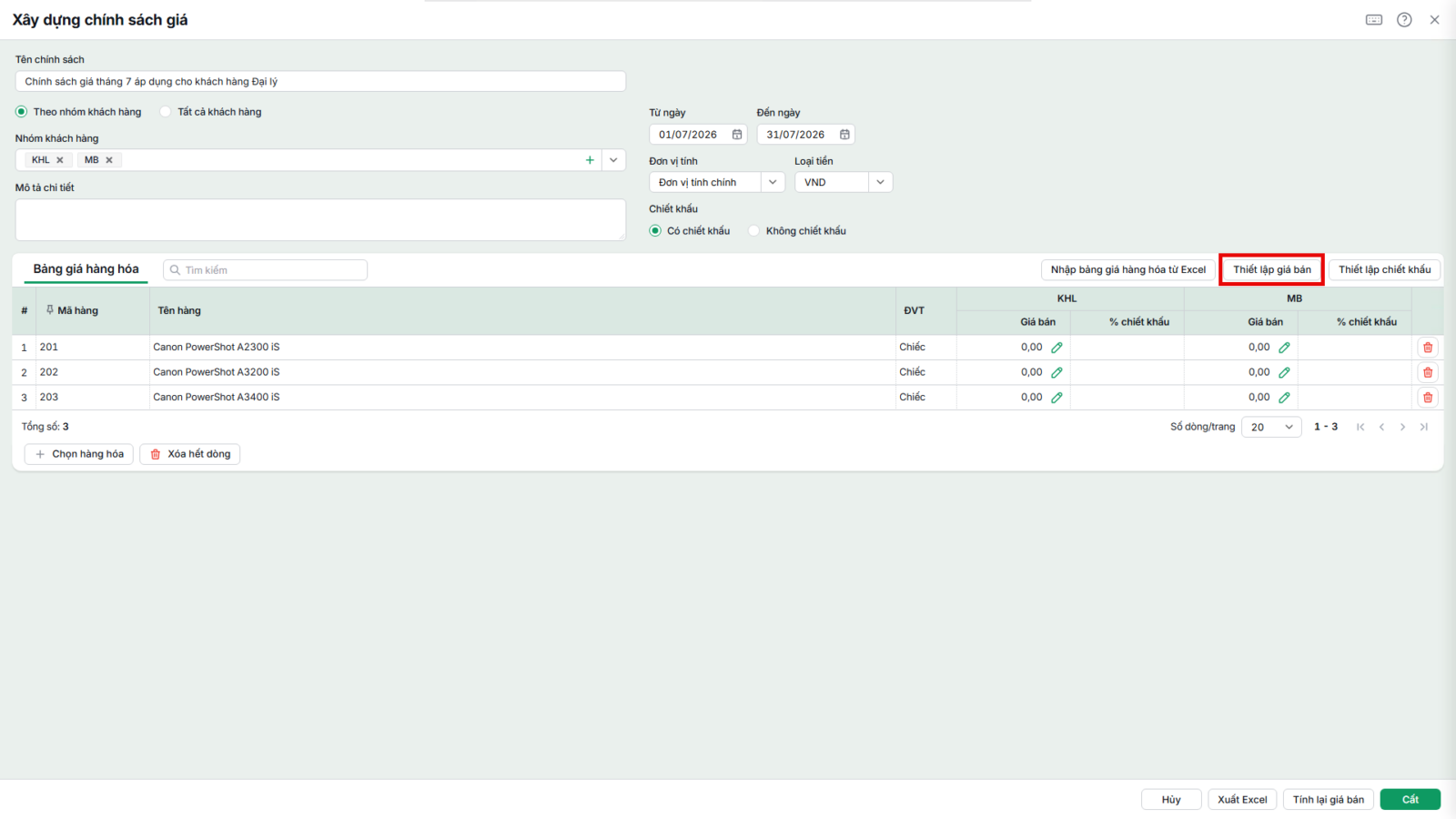The image size is (1456, 819).
Task: Click Xuất Excel button
Action: 1242,800
